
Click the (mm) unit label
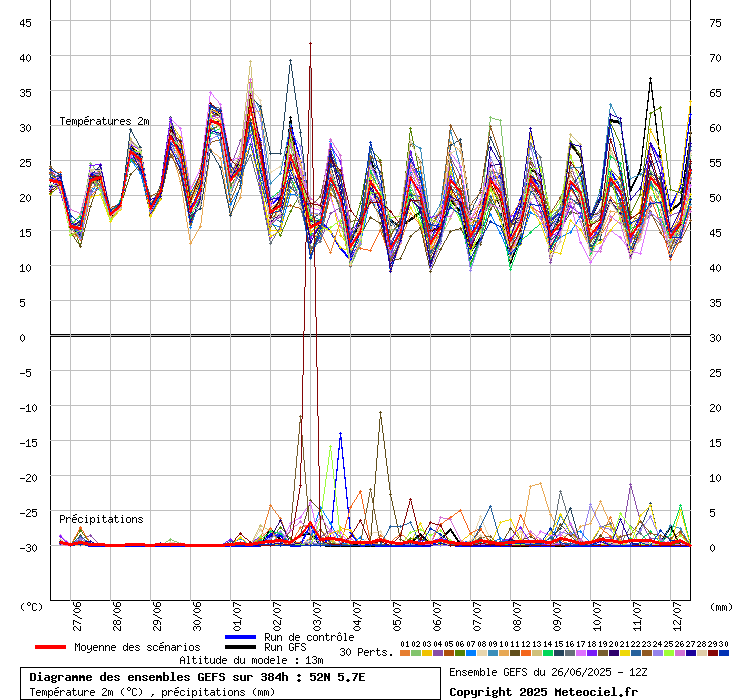pos(721,607)
